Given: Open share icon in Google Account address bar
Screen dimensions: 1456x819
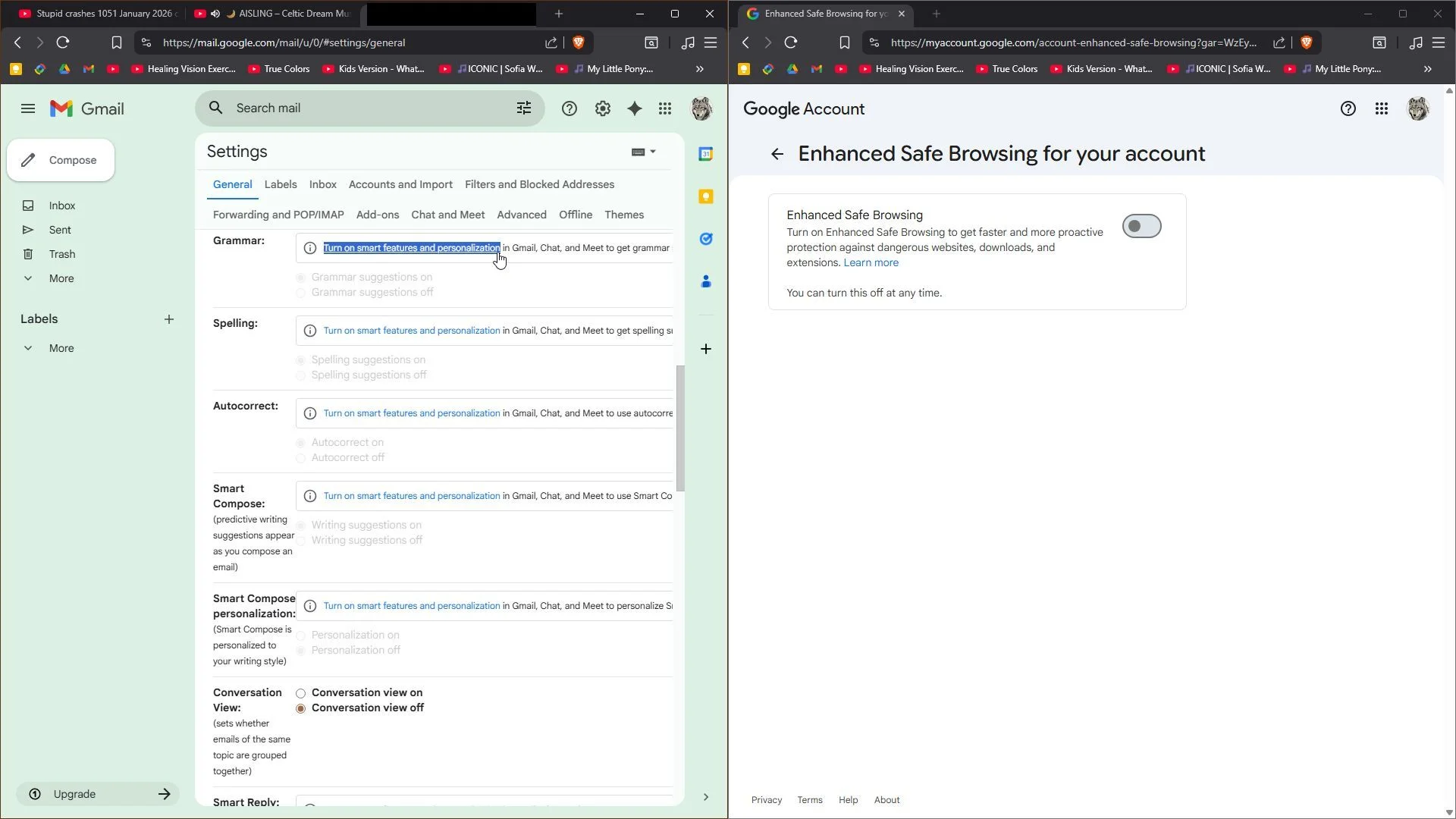Looking at the screenshot, I should (1279, 42).
